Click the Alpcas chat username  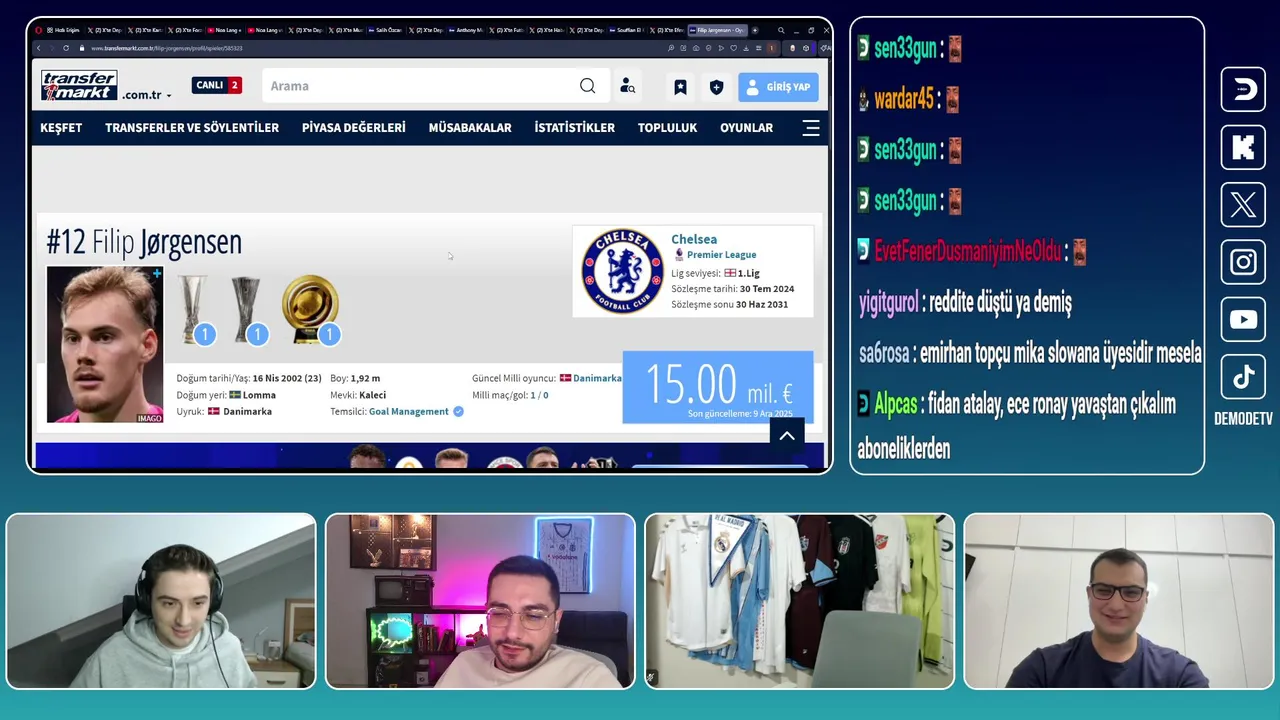(x=895, y=404)
